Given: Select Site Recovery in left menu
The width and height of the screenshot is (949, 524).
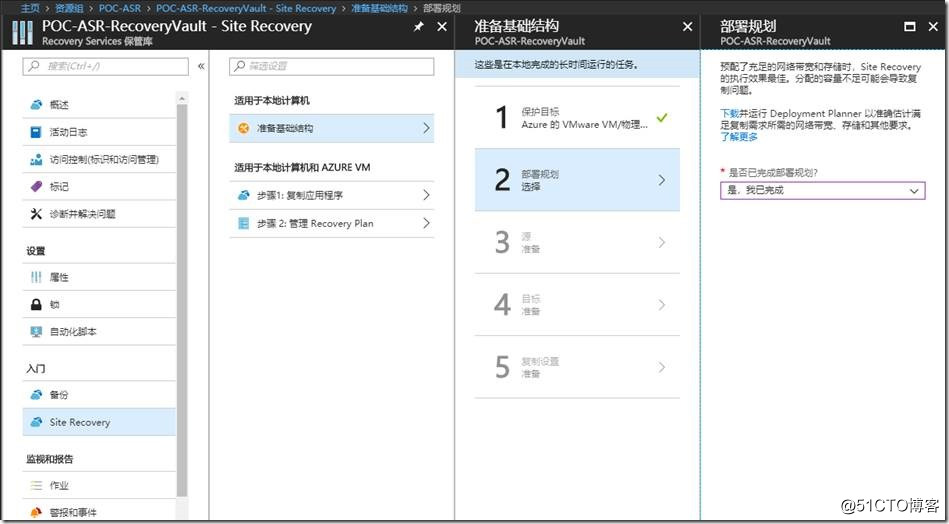Looking at the screenshot, I should [x=99, y=422].
